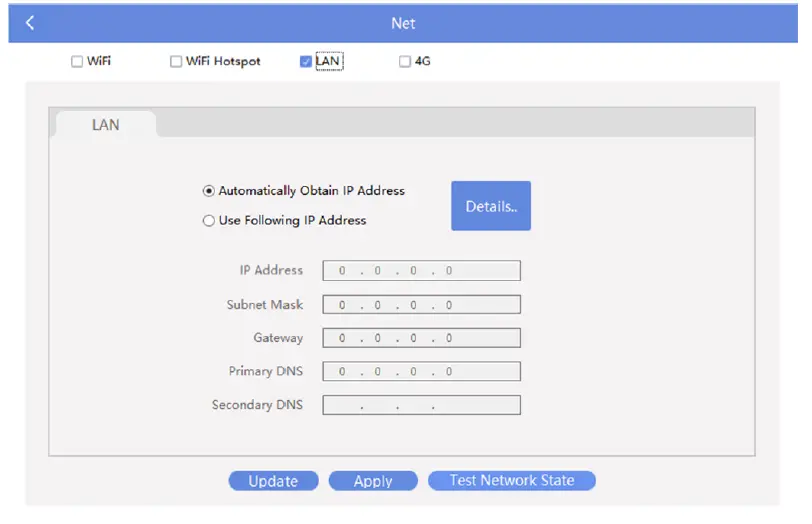Screen dimensions: 812x524
Task: Enable the WiFi checkbox
Action: coord(77,62)
